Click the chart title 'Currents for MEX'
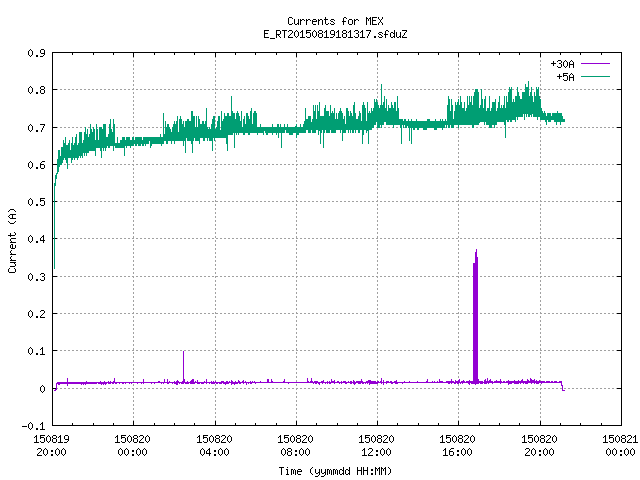 click(335, 21)
